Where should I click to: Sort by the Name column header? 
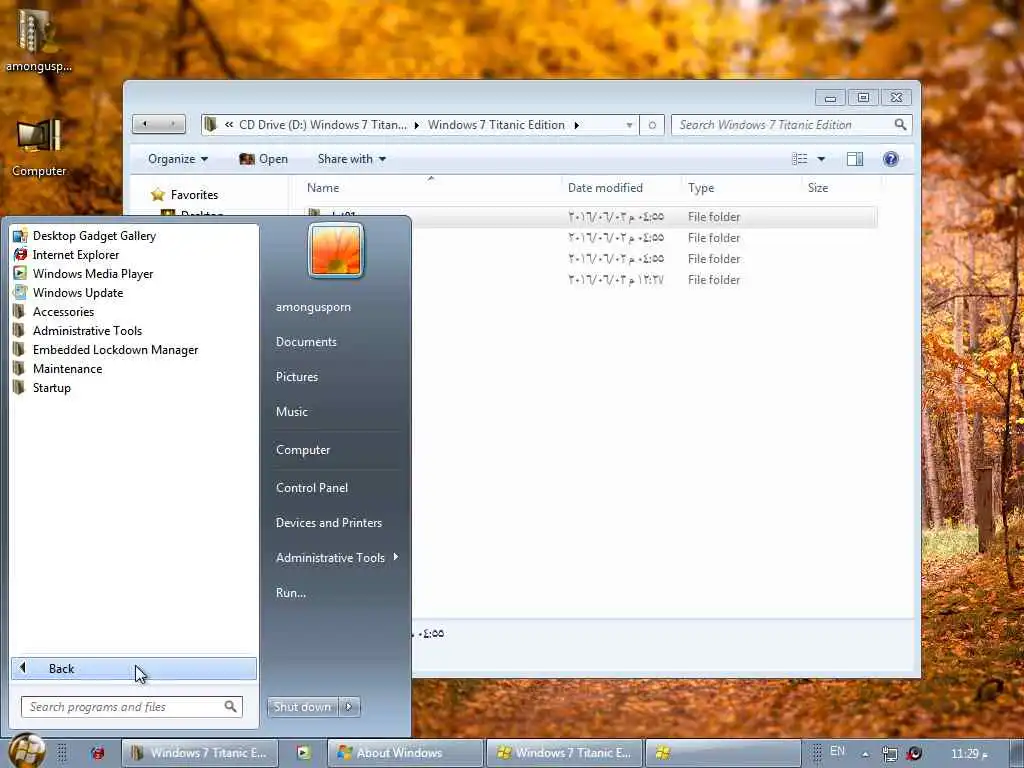coord(431,187)
